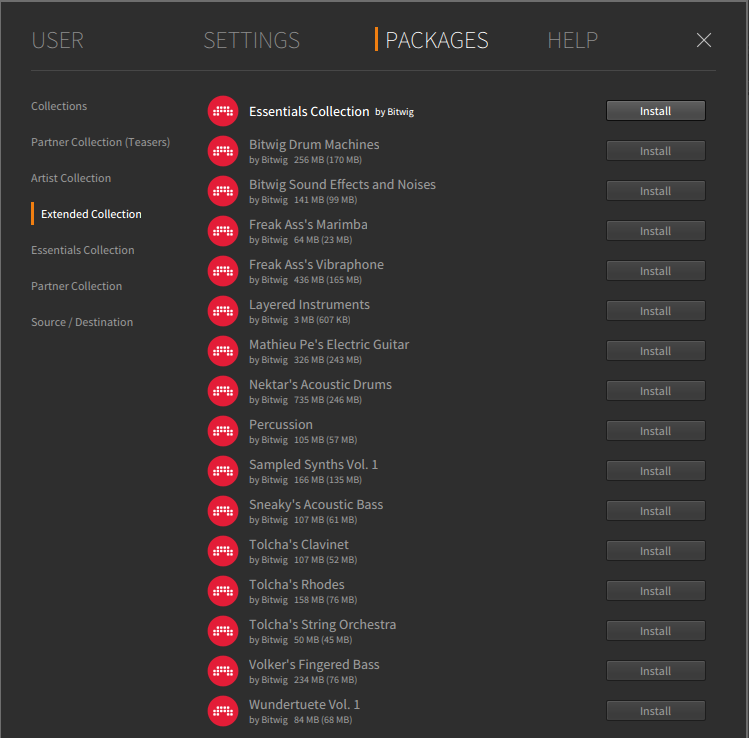Install Sneaky's Acoustic Bass
Viewport: 749px width, 738px height.
click(x=655, y=511)
